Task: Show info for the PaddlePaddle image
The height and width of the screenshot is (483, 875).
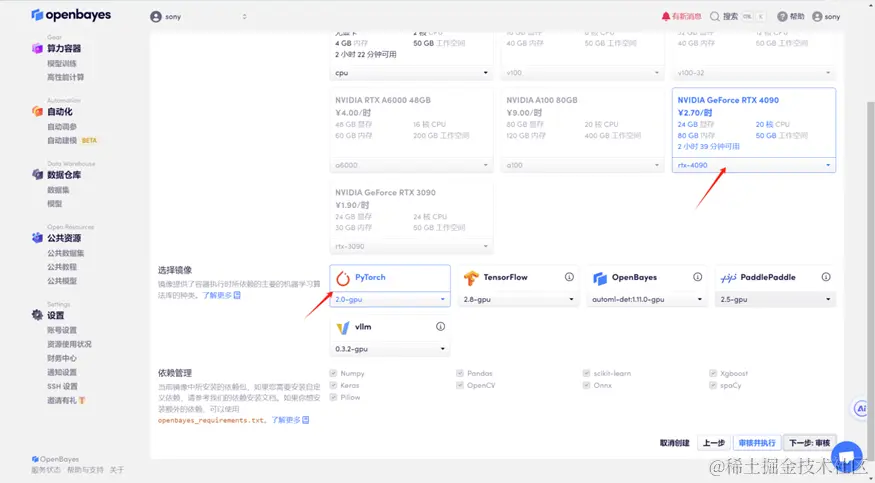Action: click(826, 277)
